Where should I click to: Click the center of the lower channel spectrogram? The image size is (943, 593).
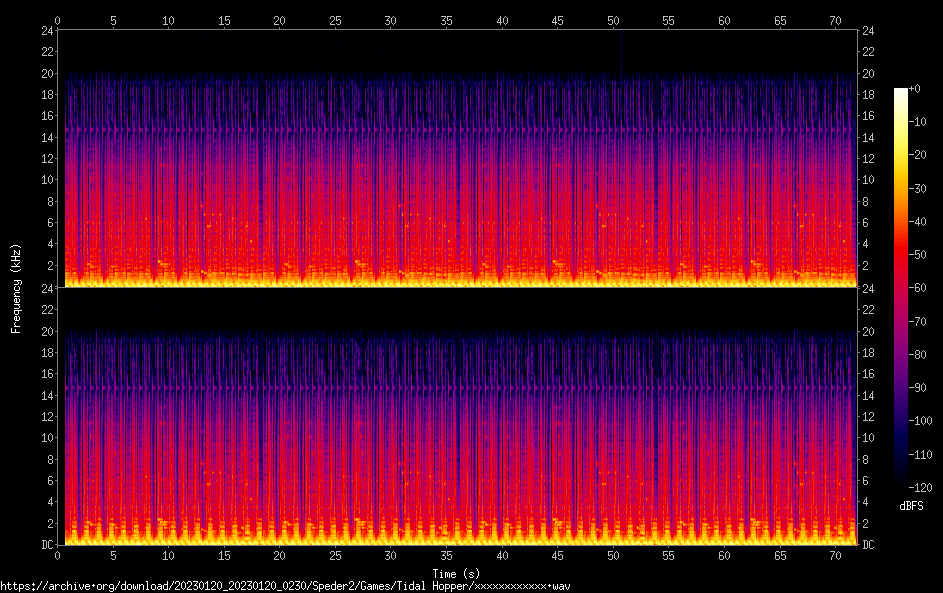coord(457,416)
